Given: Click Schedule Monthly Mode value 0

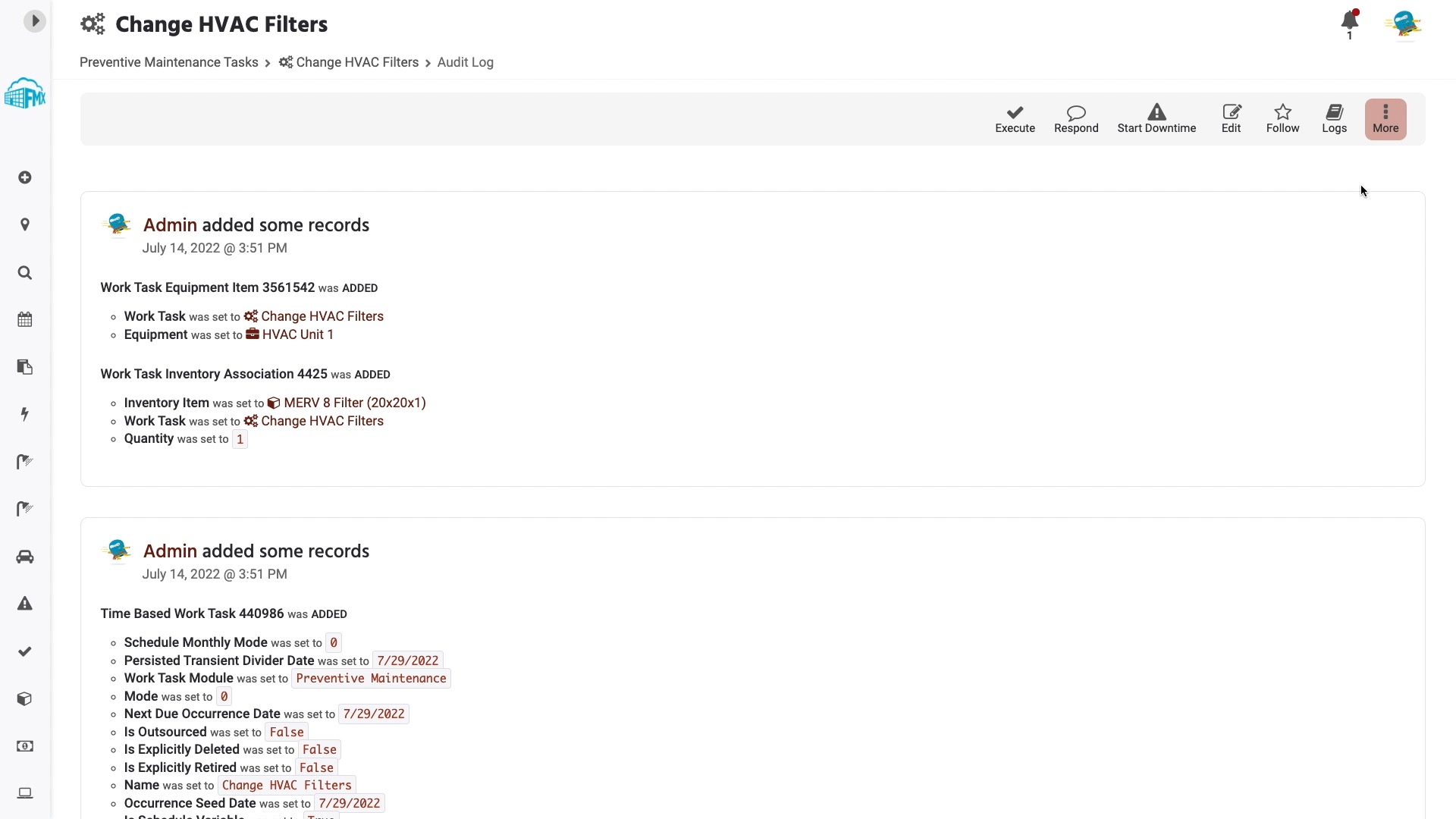Looking at the screenshot, I should point(334,643).
